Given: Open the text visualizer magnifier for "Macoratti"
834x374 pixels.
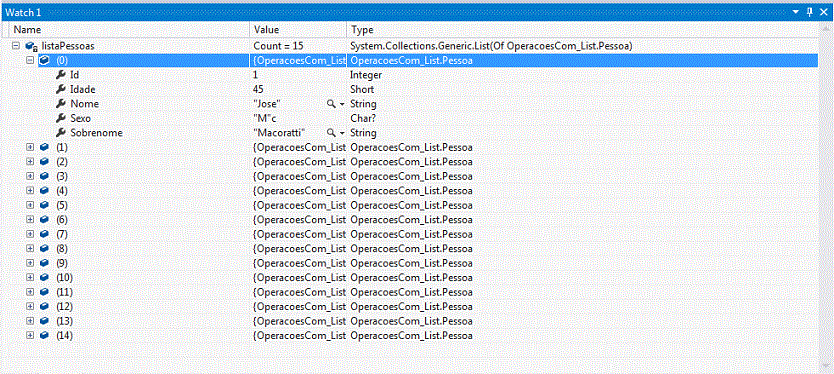Looking at the screenshot, I should pyautogui.click(x=331, y=132).
